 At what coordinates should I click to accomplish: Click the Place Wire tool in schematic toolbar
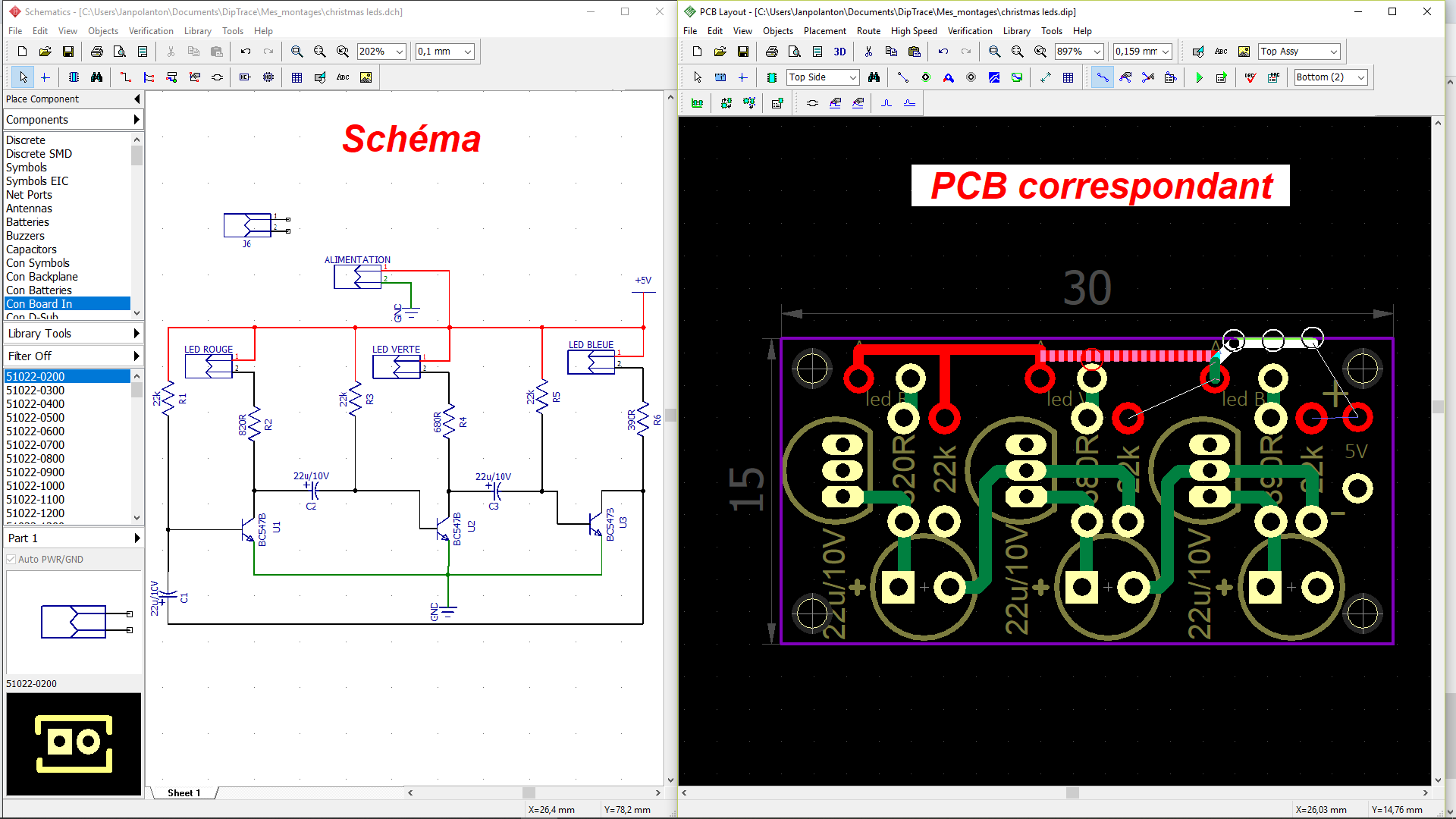pyautogui.click(x=126, y=77)
